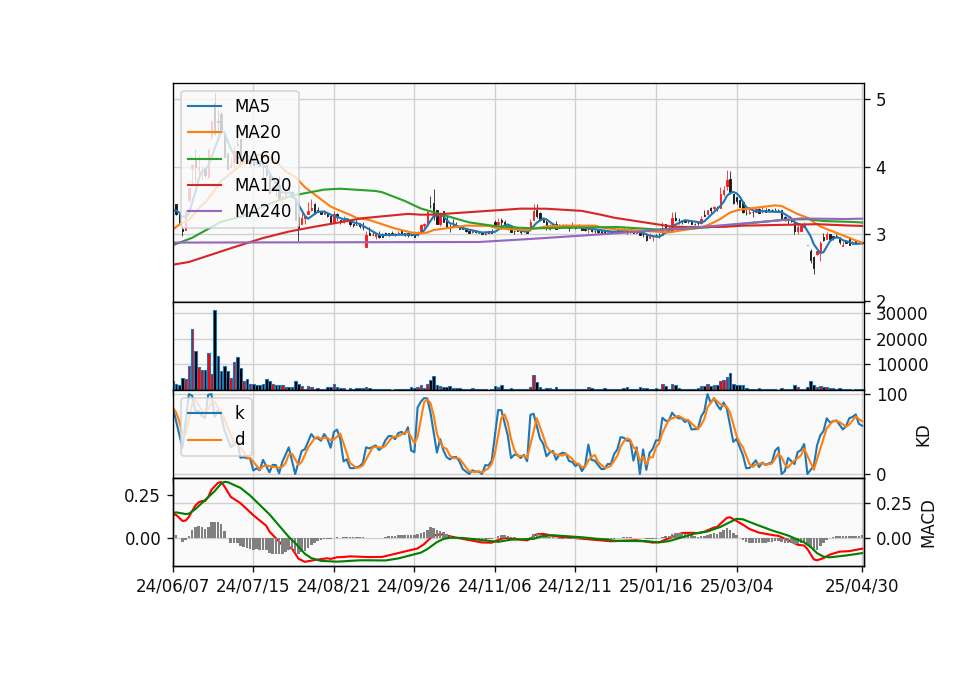Click the MA20 legend label
Viewport: 960px width, 690px height.
point(258,132)
